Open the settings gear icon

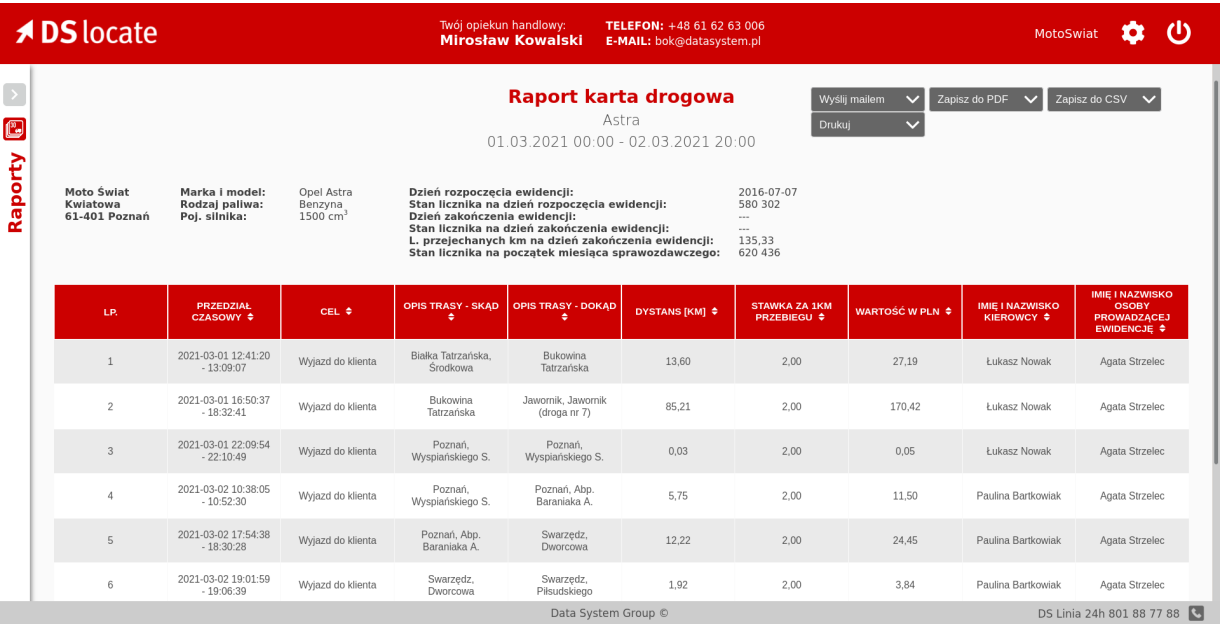1132,33
